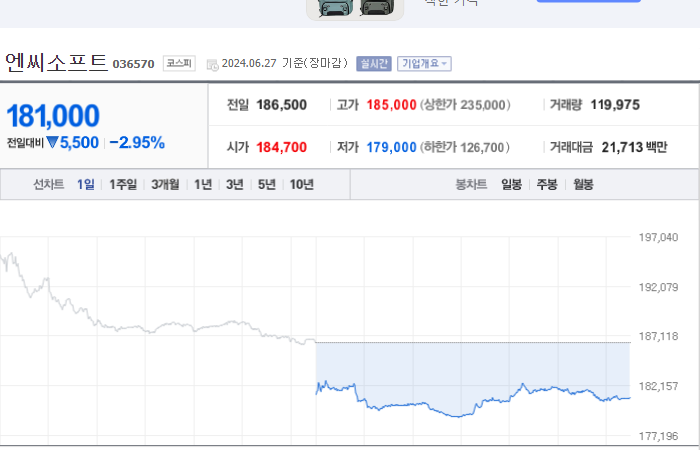The height and width of the screenshot is (450, 700).
Task: Click the down arrow change icon
Action: pyautogui.click(x=52, y=142)
